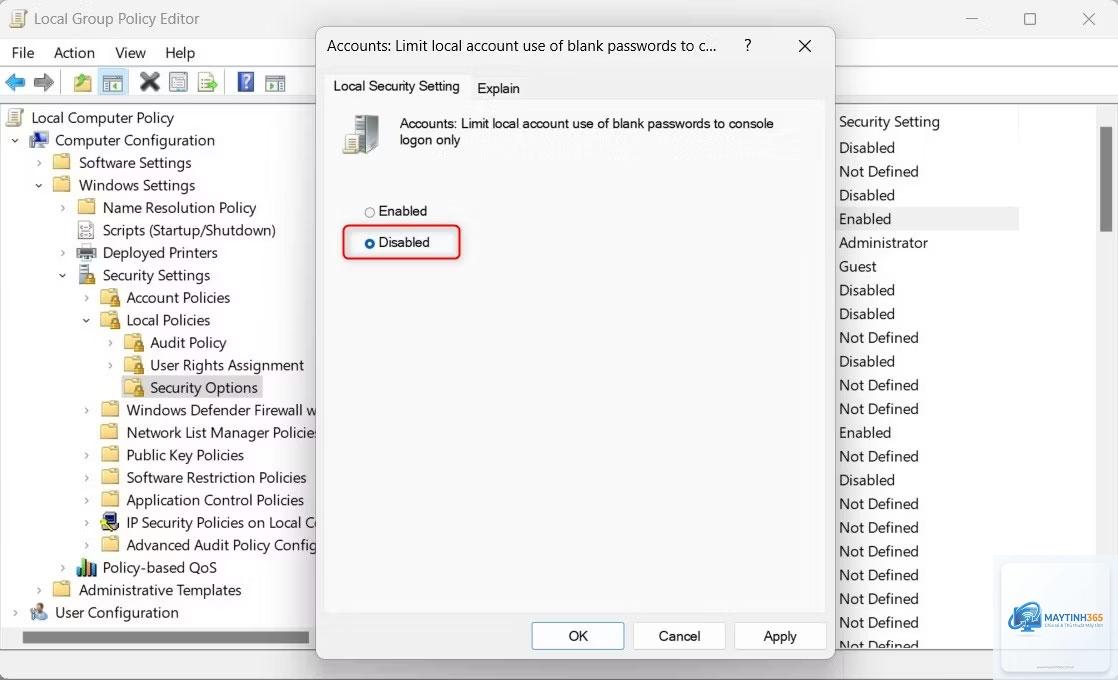Click the Policy-based QoS chart icon

(86, 567)
